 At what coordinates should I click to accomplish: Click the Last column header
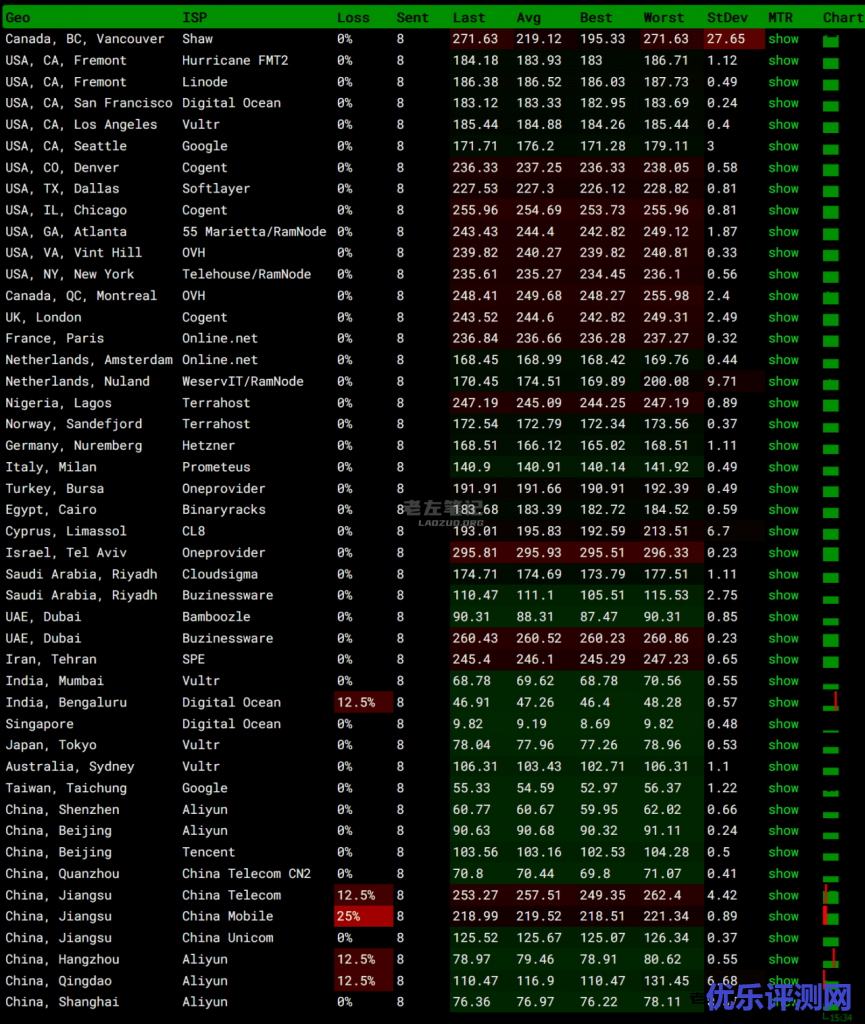click(x=469, y=18)
